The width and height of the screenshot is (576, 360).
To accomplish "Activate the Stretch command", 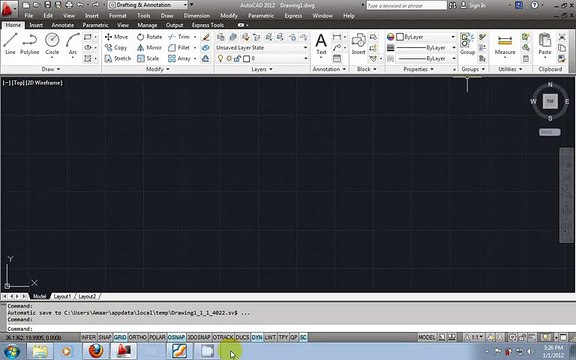I will 118,58.
